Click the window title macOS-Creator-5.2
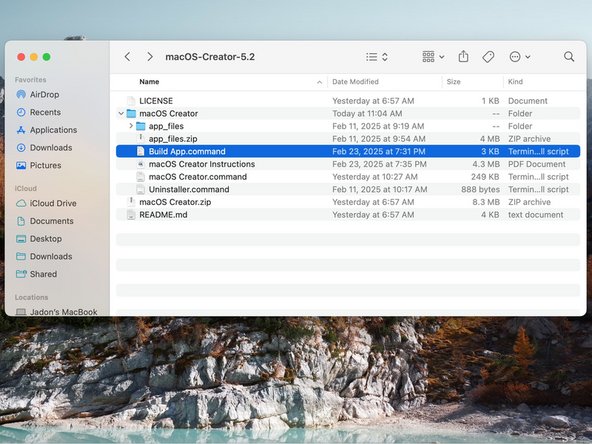The height and width of the screenshot is (444, 592). coord(210,57)
